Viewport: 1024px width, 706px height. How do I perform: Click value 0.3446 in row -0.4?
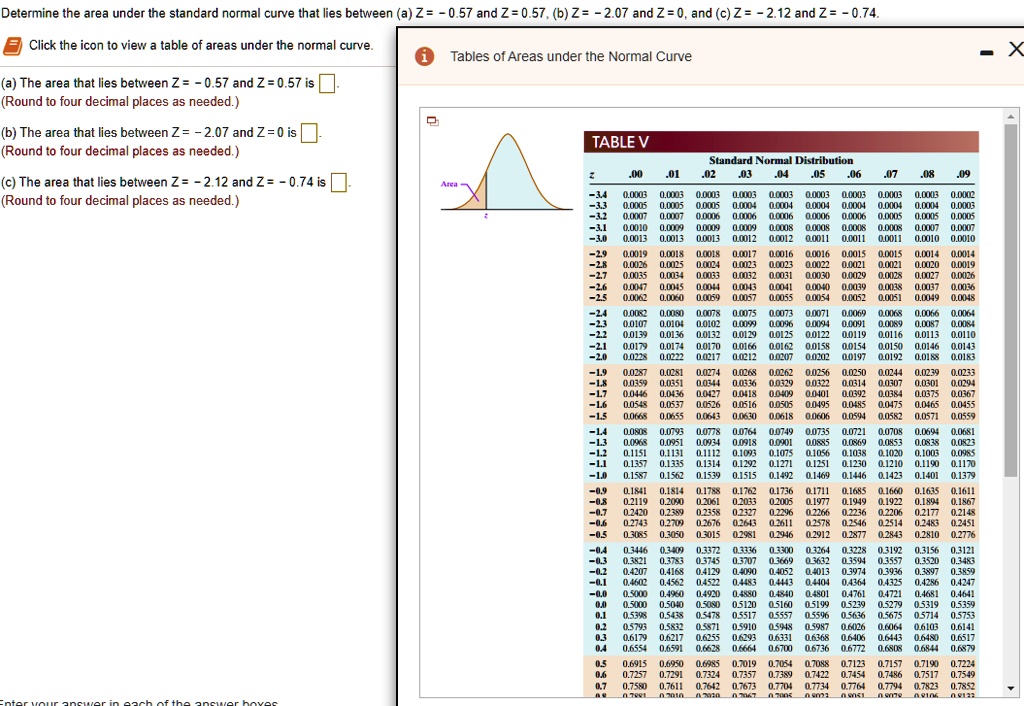(x=635, y=550)
